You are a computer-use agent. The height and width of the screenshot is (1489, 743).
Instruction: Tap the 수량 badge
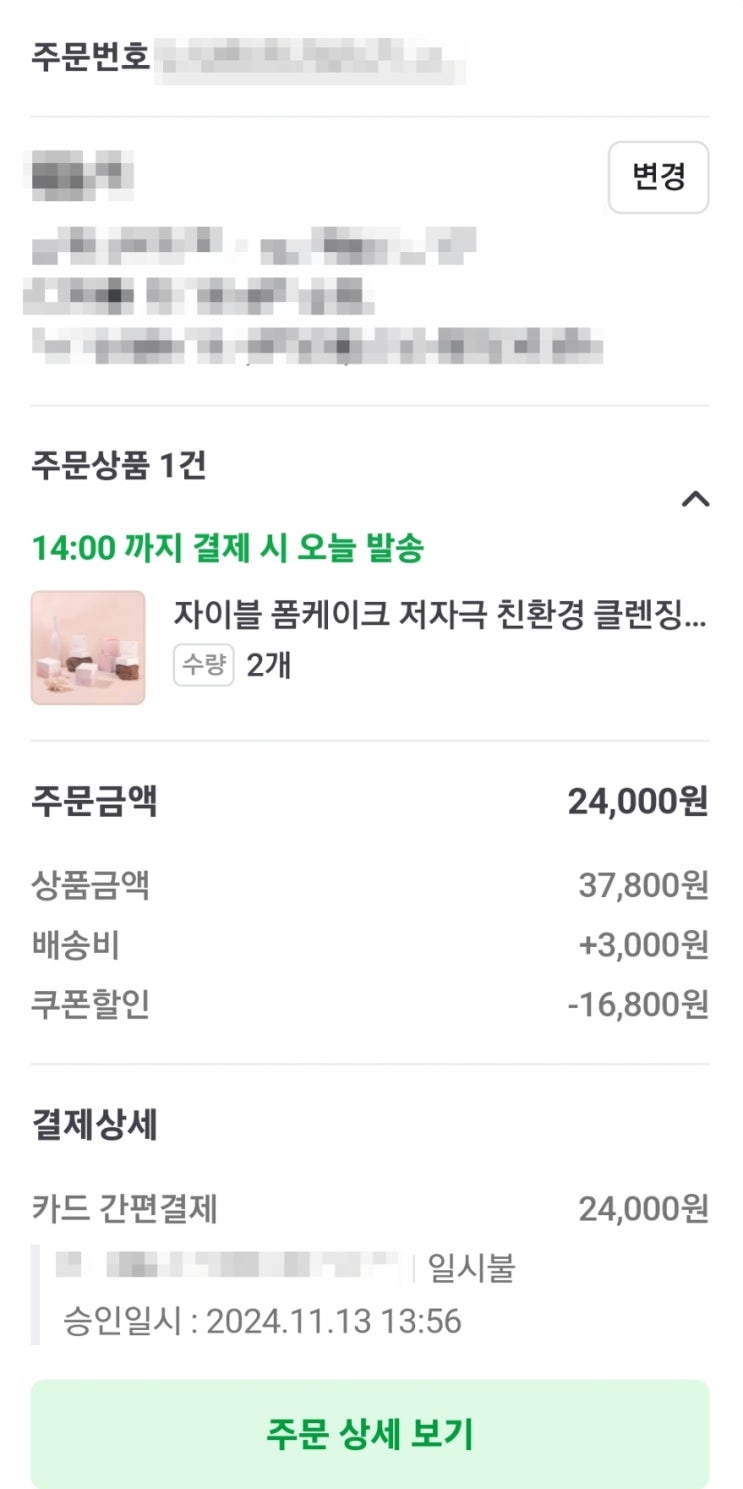[x=204, y=665]
